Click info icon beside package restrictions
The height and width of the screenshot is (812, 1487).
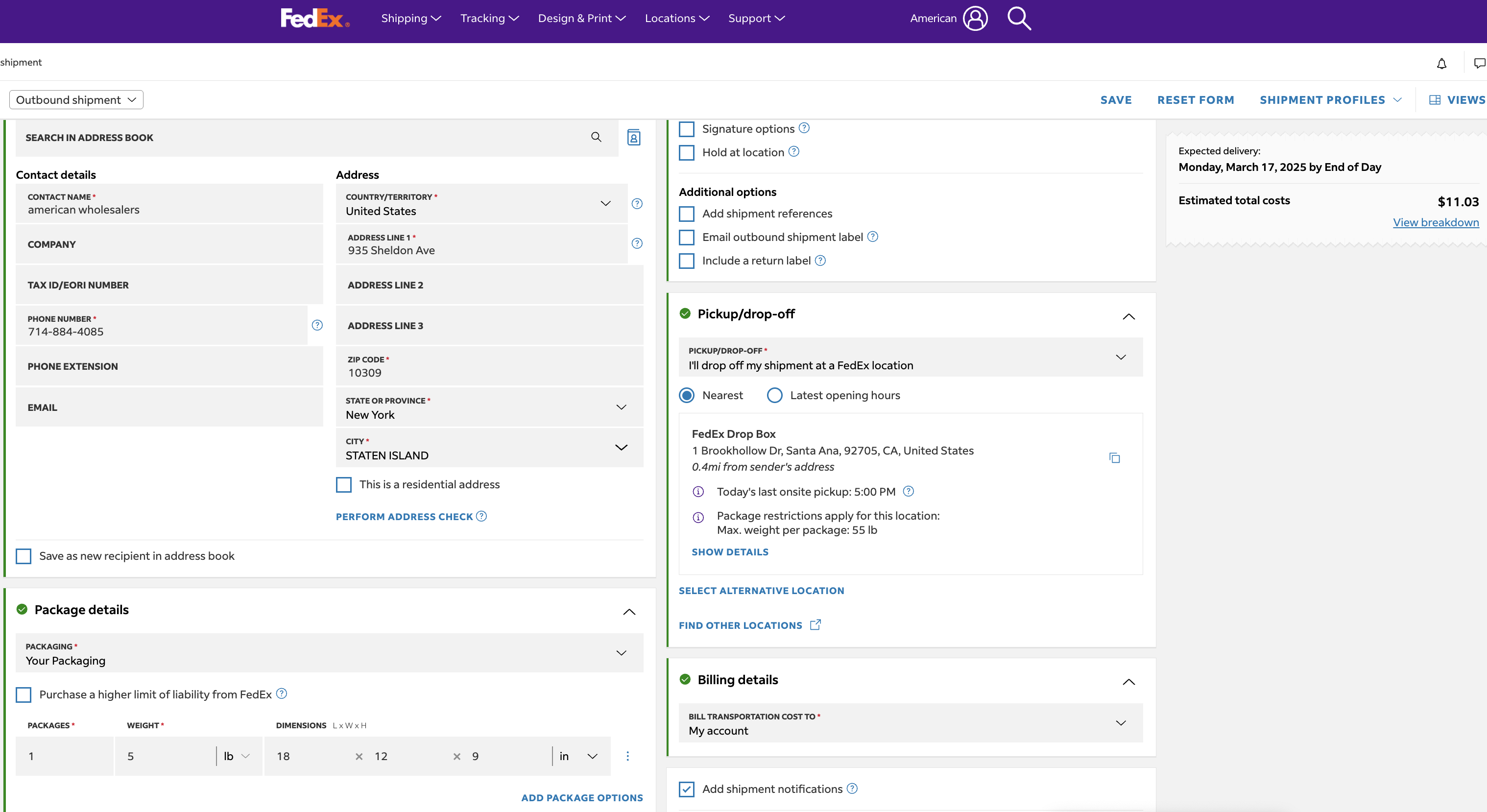698,517
